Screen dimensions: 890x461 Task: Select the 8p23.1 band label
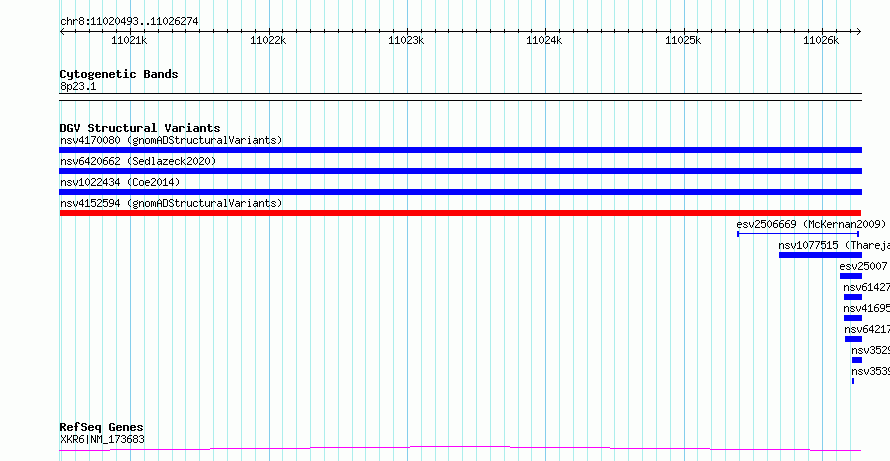coord(78,87)
